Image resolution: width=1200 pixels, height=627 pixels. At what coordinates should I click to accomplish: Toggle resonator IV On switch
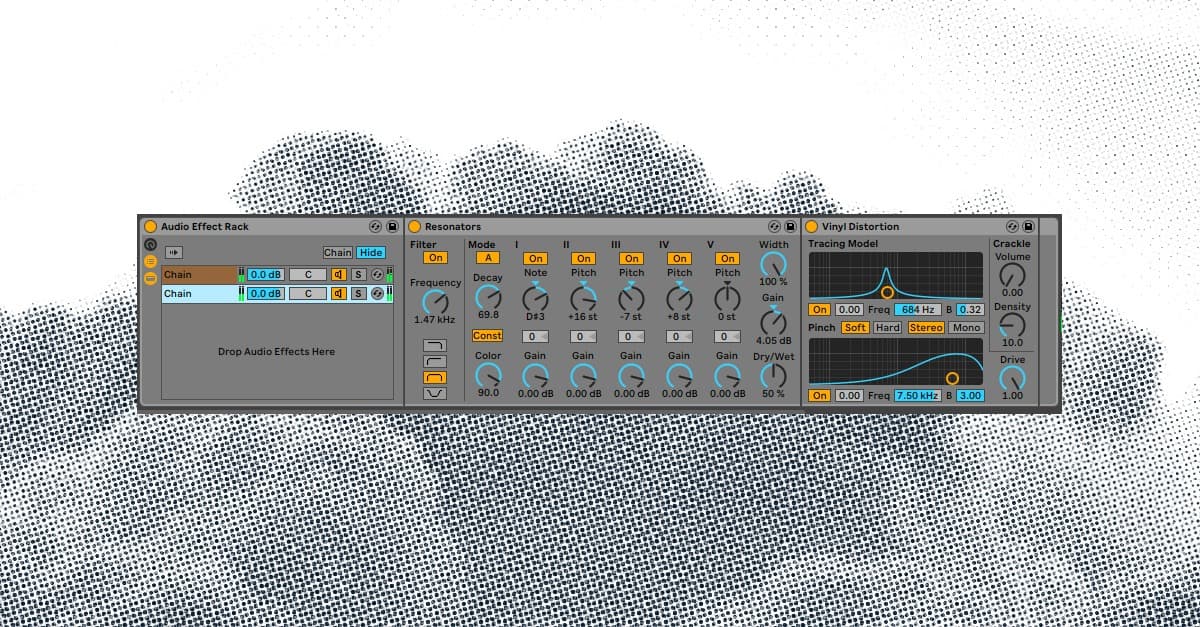point(680,258)
